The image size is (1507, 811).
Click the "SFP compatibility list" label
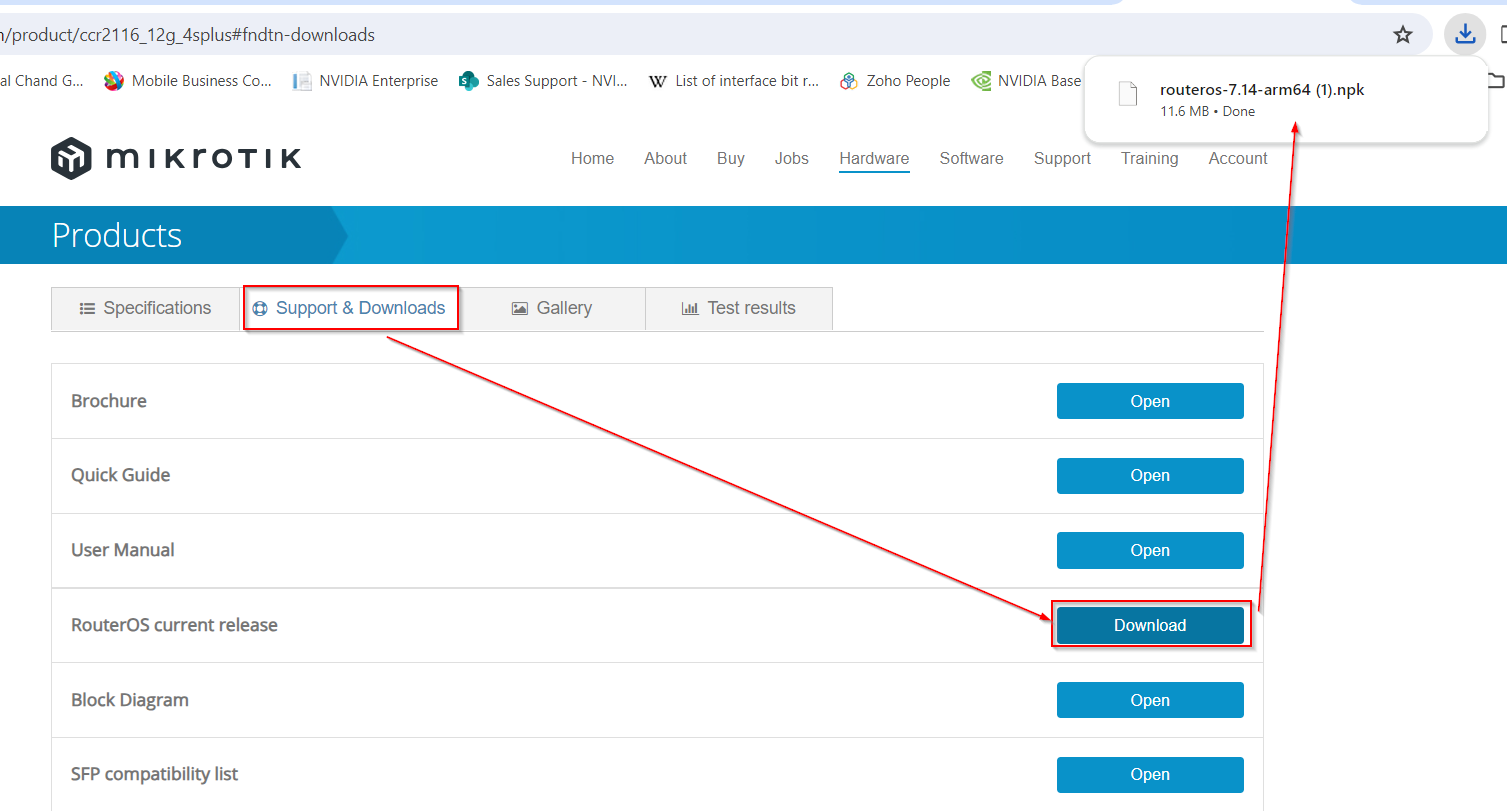pos(155,774)
